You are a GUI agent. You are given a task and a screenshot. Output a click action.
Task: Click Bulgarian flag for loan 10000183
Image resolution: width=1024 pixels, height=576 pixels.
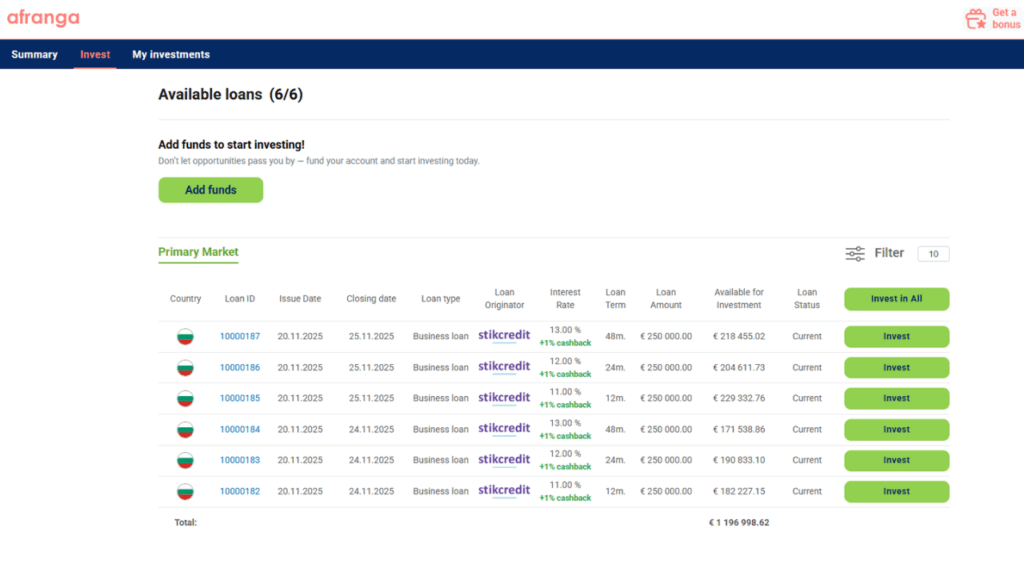point(185,461)
